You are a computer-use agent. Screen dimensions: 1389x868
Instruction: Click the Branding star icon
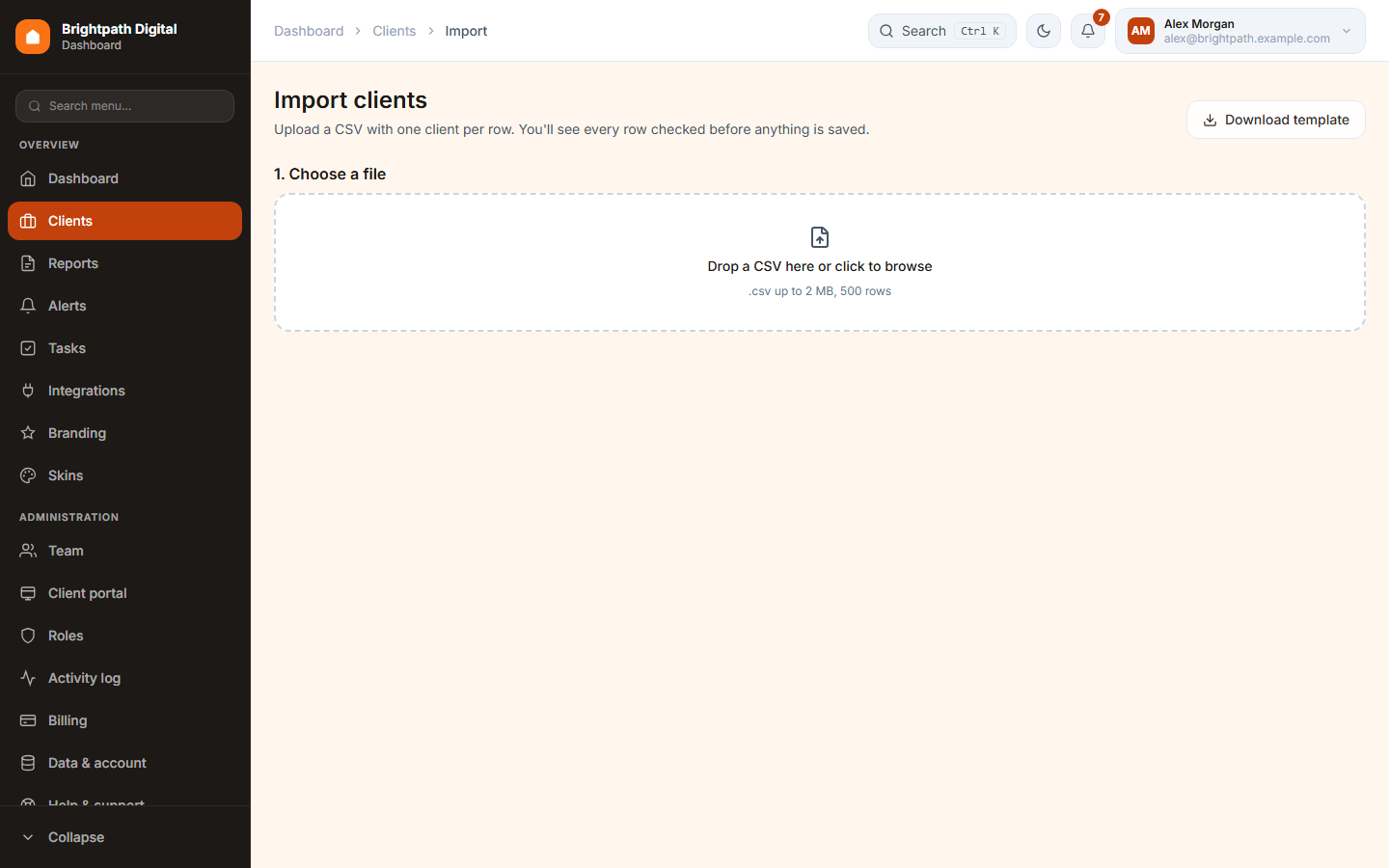(28, 433)
